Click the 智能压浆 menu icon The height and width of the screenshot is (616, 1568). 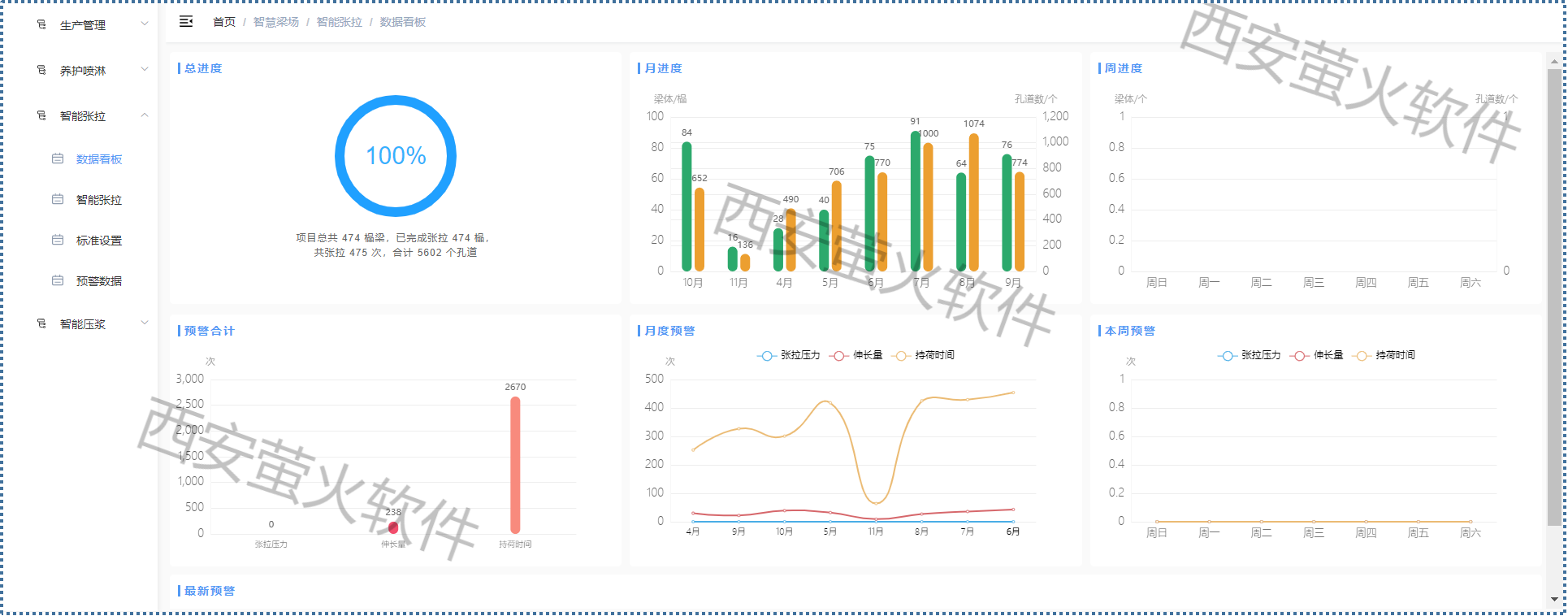click(41, 323)
